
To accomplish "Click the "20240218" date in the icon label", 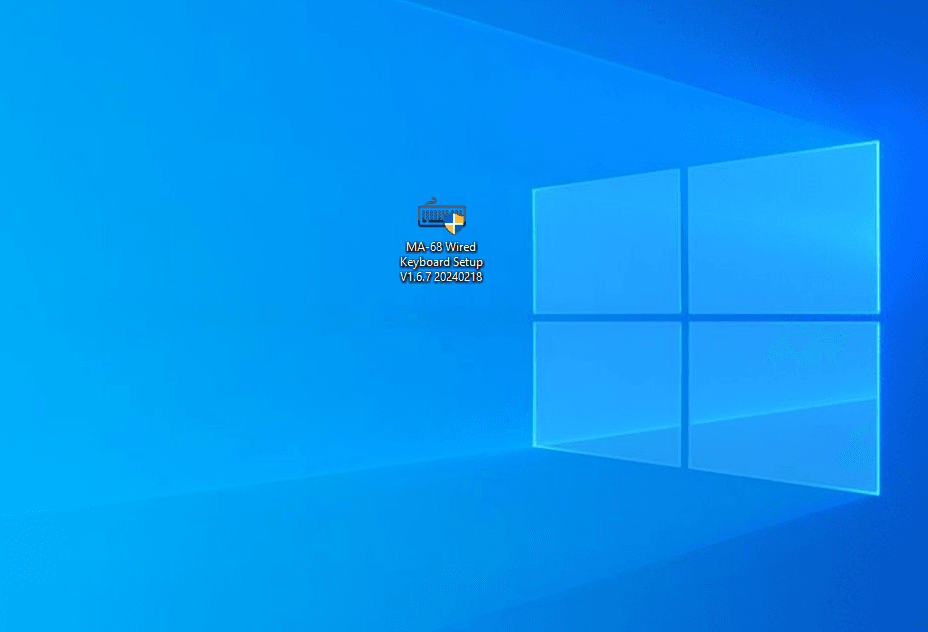I will click(459, 277).
